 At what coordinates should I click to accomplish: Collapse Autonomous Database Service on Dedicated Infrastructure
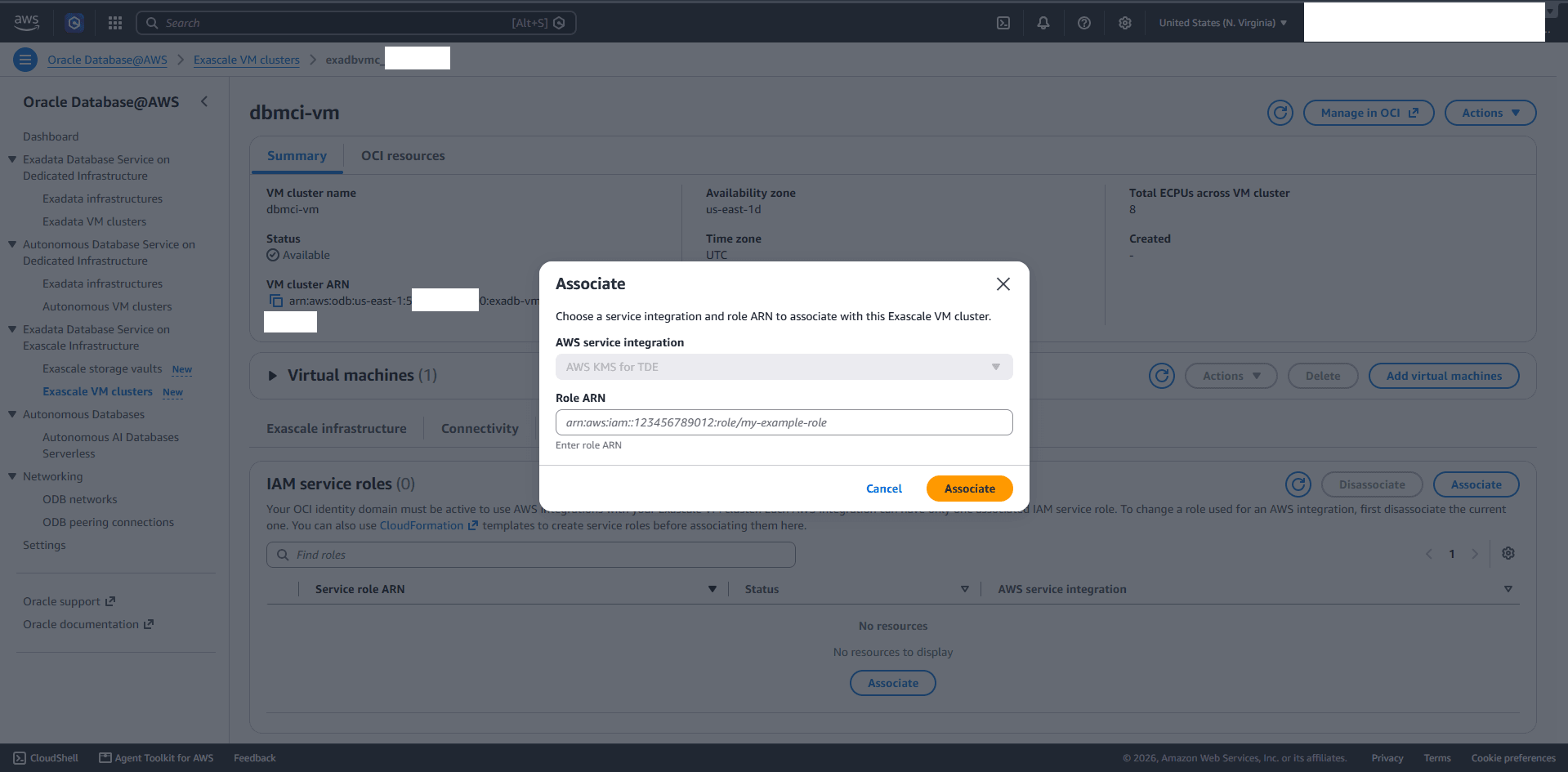pyautogui.click(x=12, y=244)
